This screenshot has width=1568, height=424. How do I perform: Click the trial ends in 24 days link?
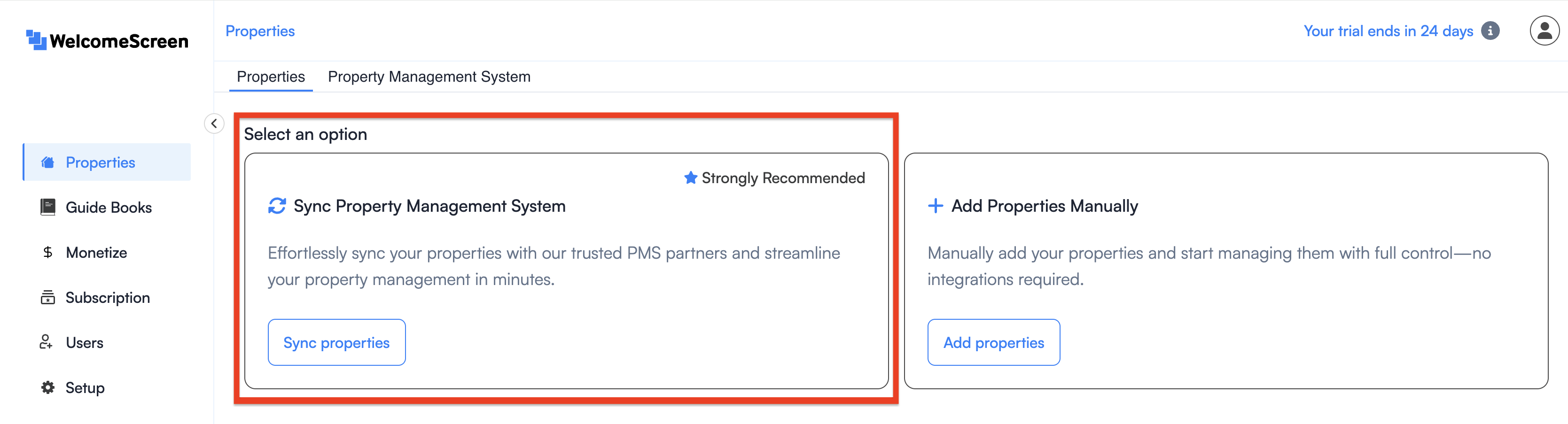pos(1388,31)
